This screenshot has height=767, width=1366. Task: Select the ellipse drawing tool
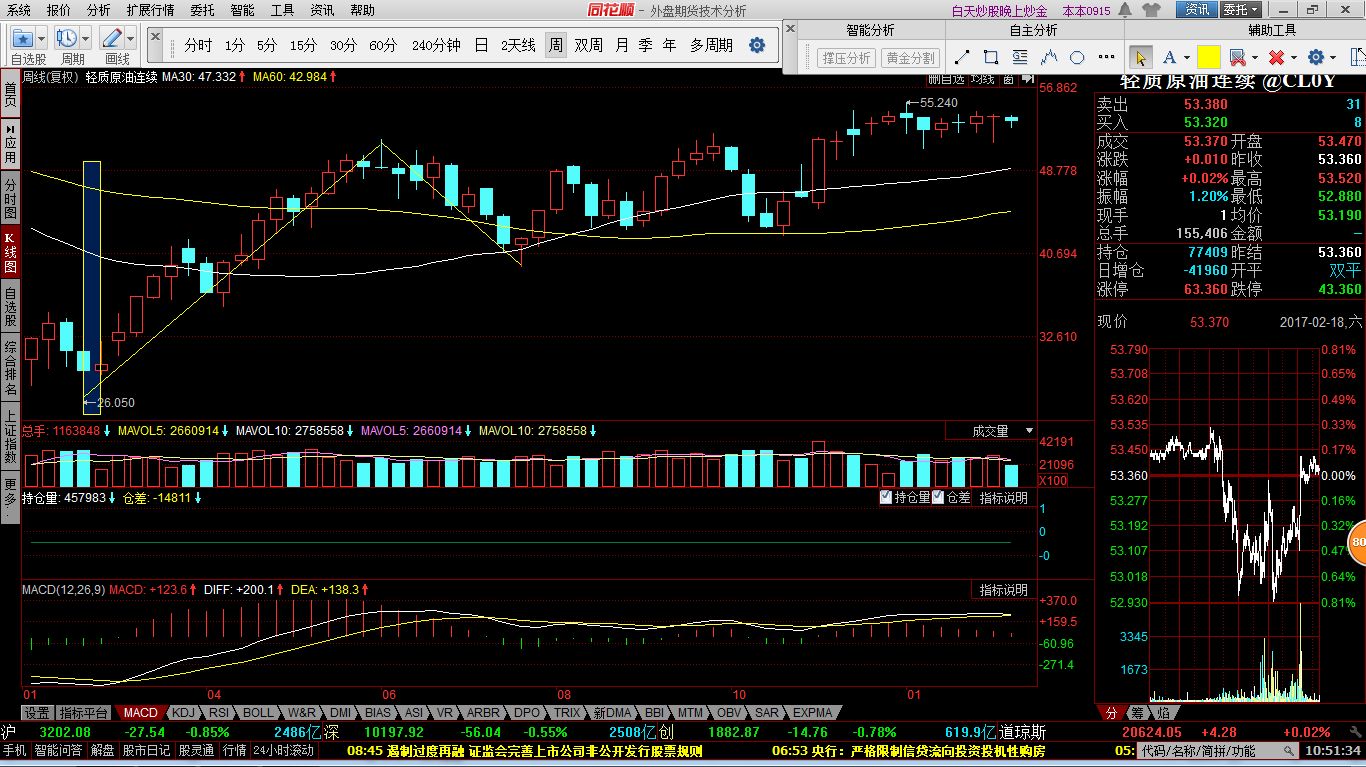click(x=1077, y=57)
